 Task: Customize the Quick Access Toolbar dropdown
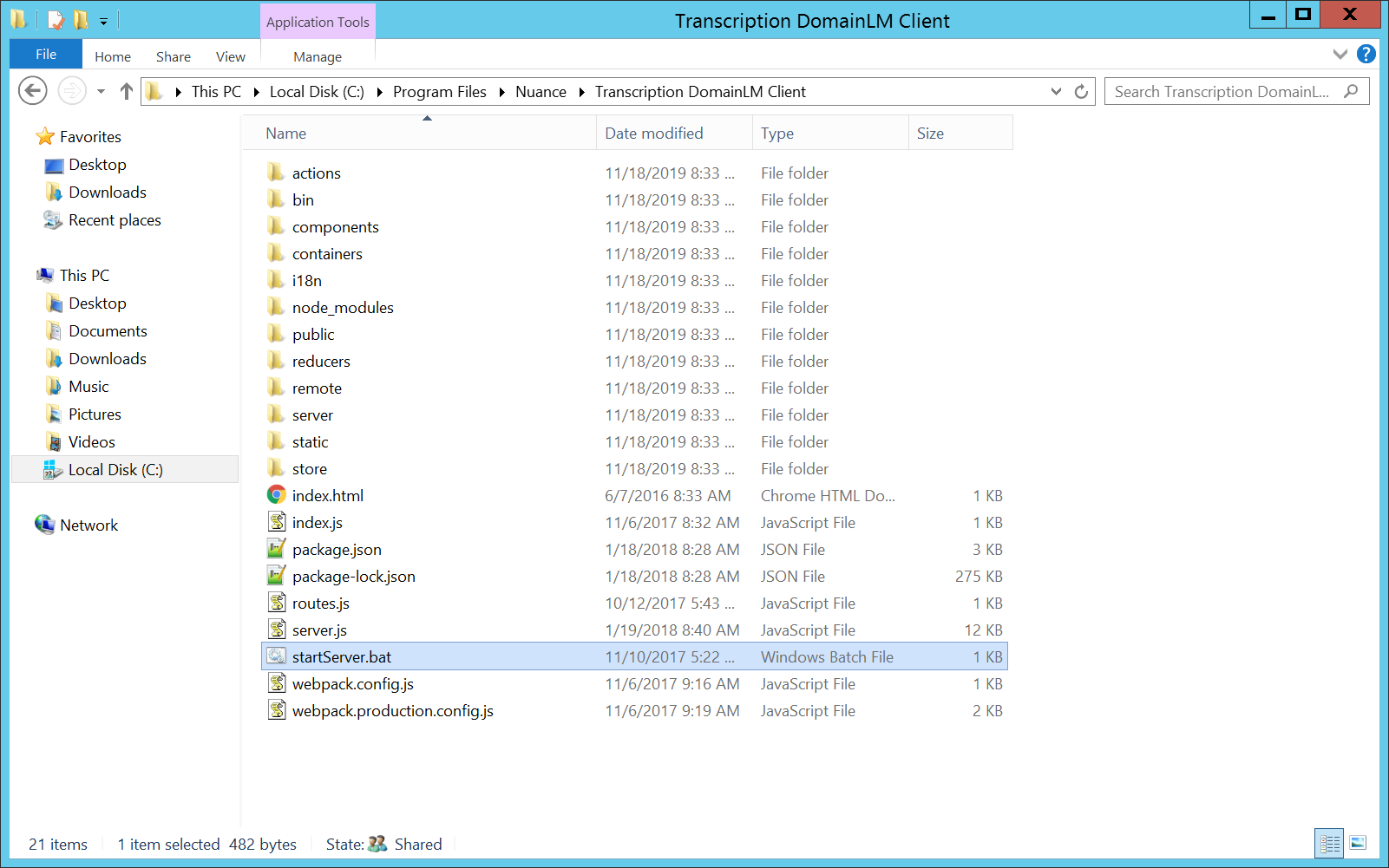(103, 19)
